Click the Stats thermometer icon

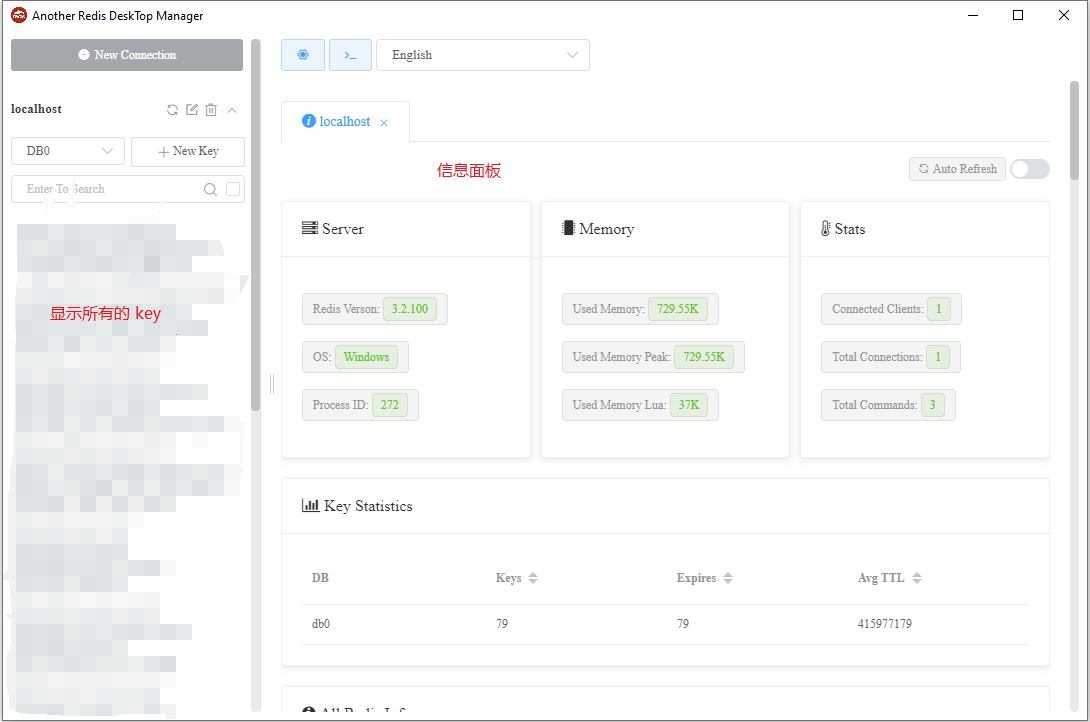[825, 229]
